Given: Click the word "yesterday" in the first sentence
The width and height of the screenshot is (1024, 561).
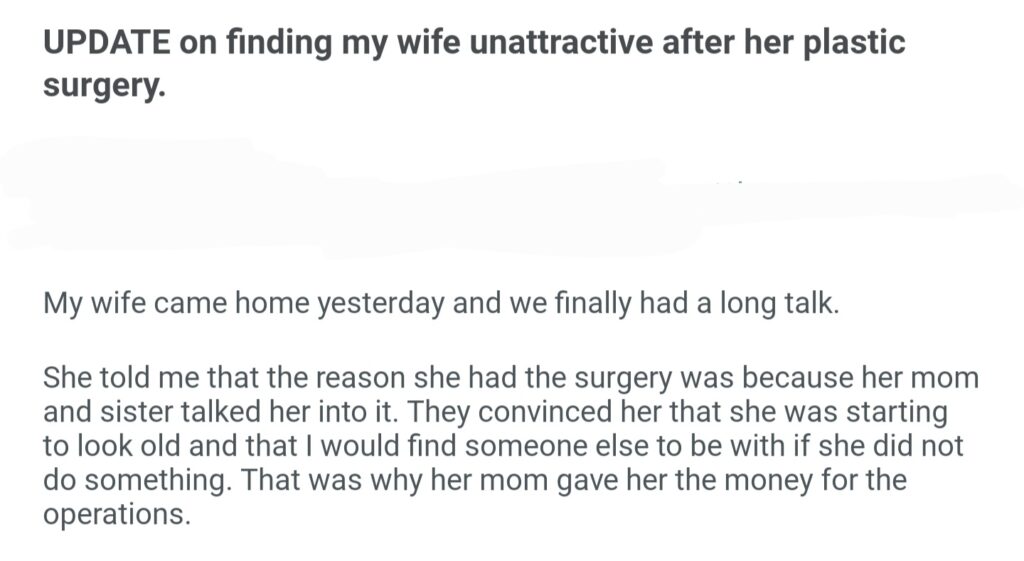Looking at the screenshot, I should click(x=382, y=303).
